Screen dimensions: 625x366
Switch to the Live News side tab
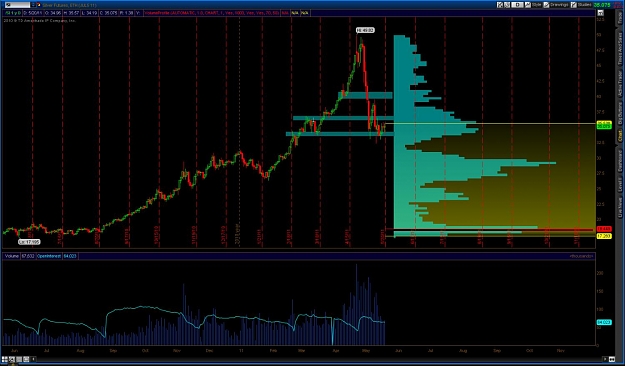619,208
